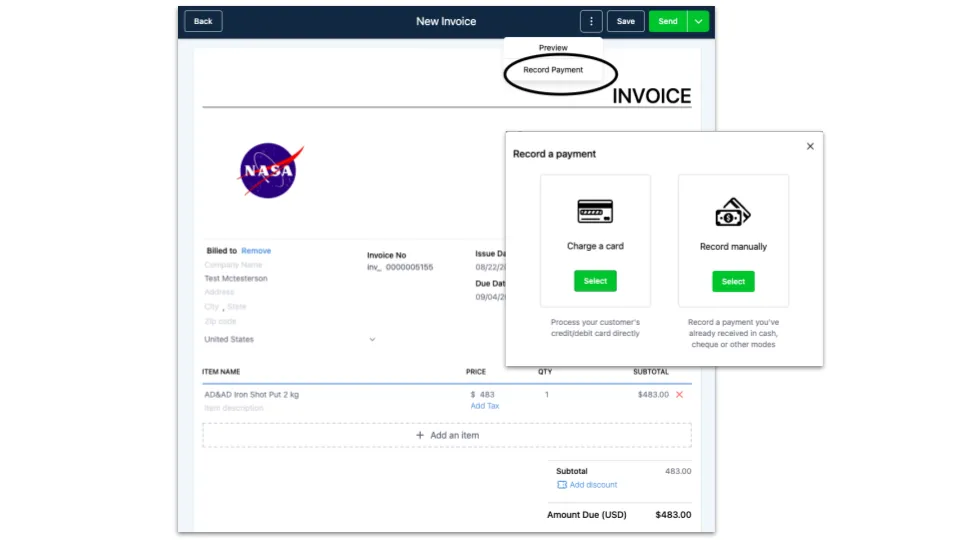Select the Record manually option
960x540 pixels.
click(733, 282)
